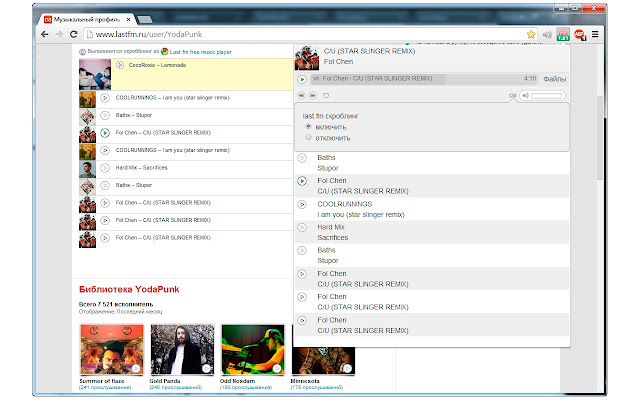
Task: Click the Minnesota name link
Action: click(x=304, y=381)
